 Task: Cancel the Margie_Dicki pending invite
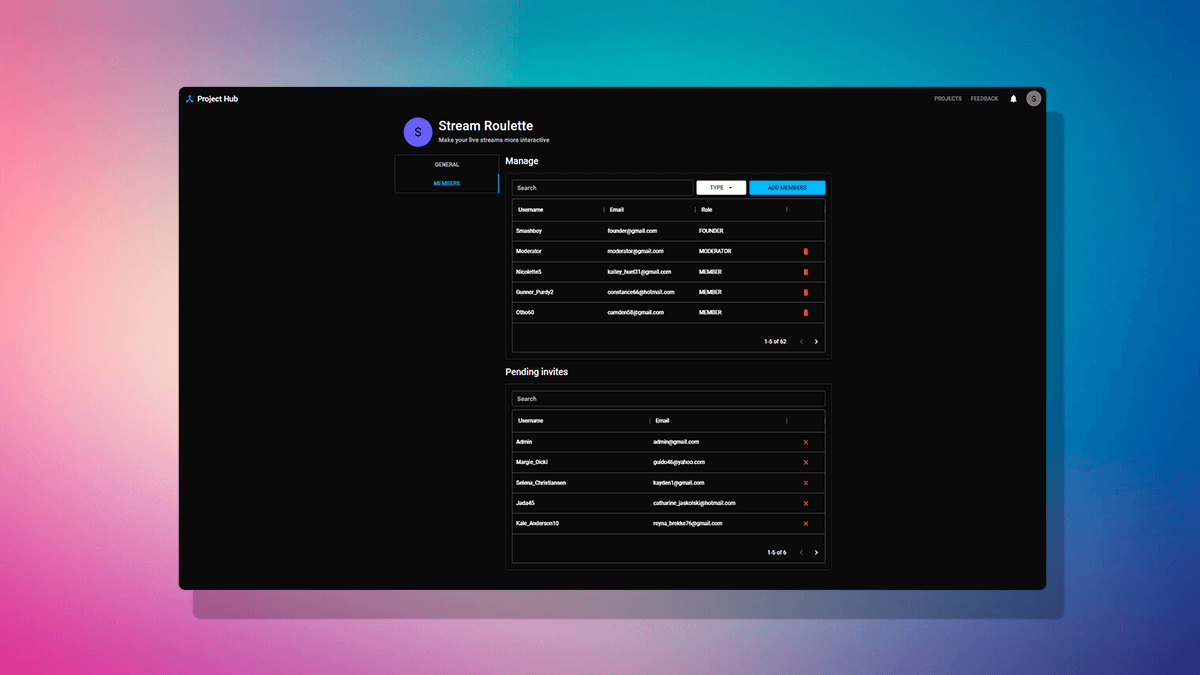point(805,462)
